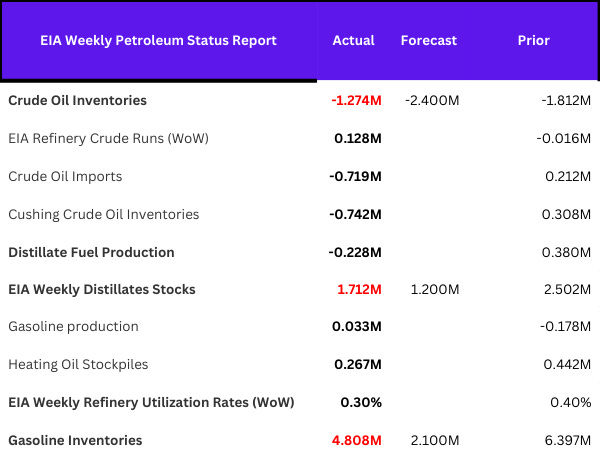Click forecast value 2.100M

pyautogui.click(x=435, y=440)
